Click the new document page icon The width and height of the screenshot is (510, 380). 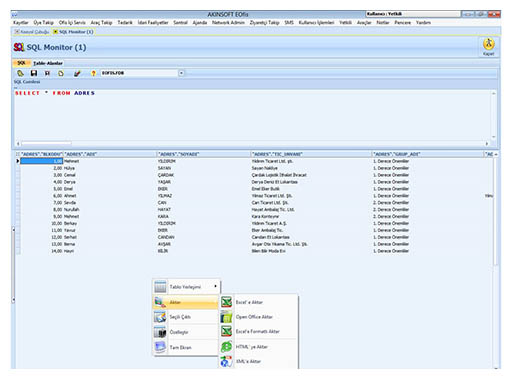[x=61, y=73]
